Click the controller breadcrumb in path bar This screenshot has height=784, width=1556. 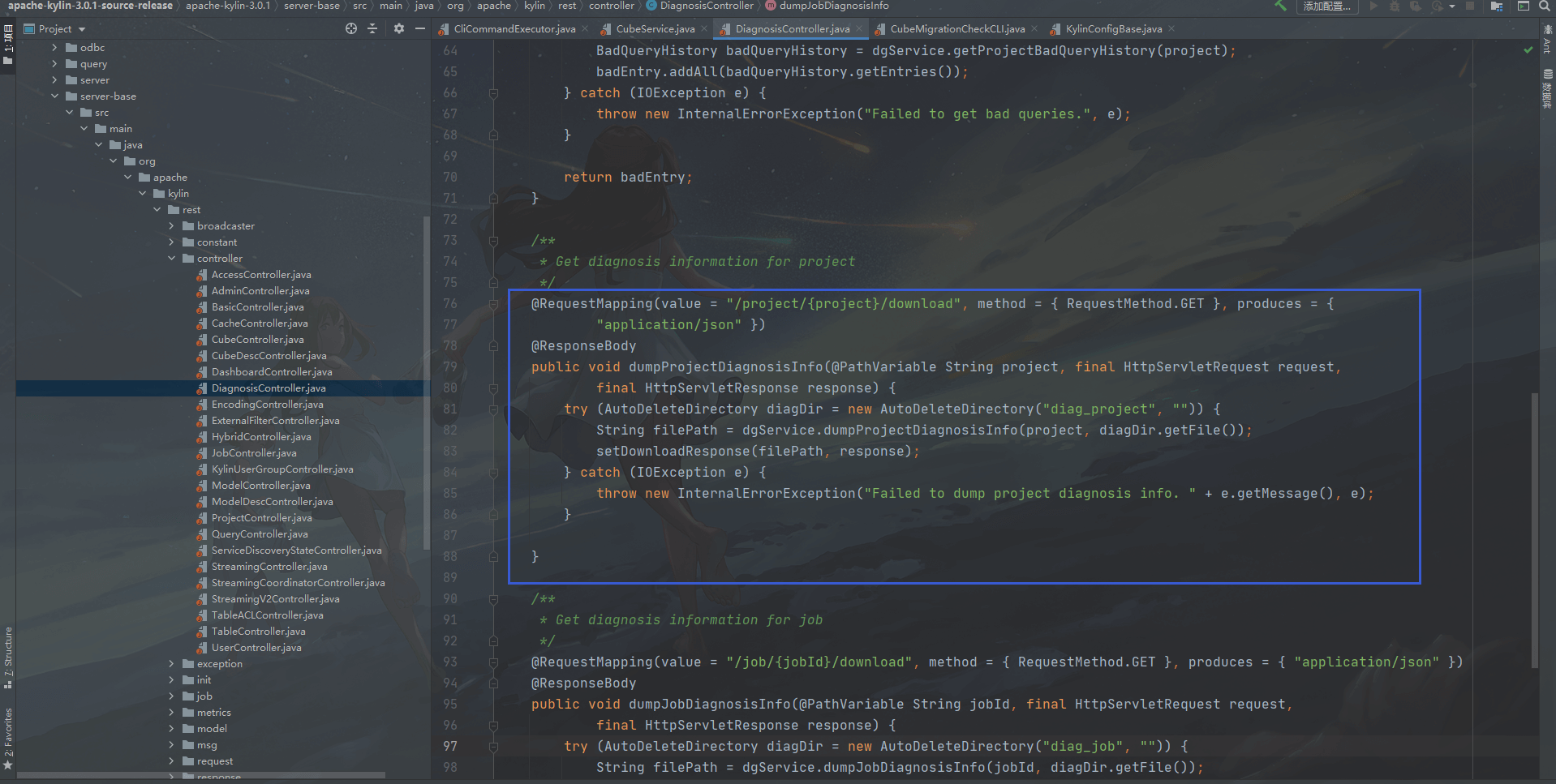pos(611,6)
